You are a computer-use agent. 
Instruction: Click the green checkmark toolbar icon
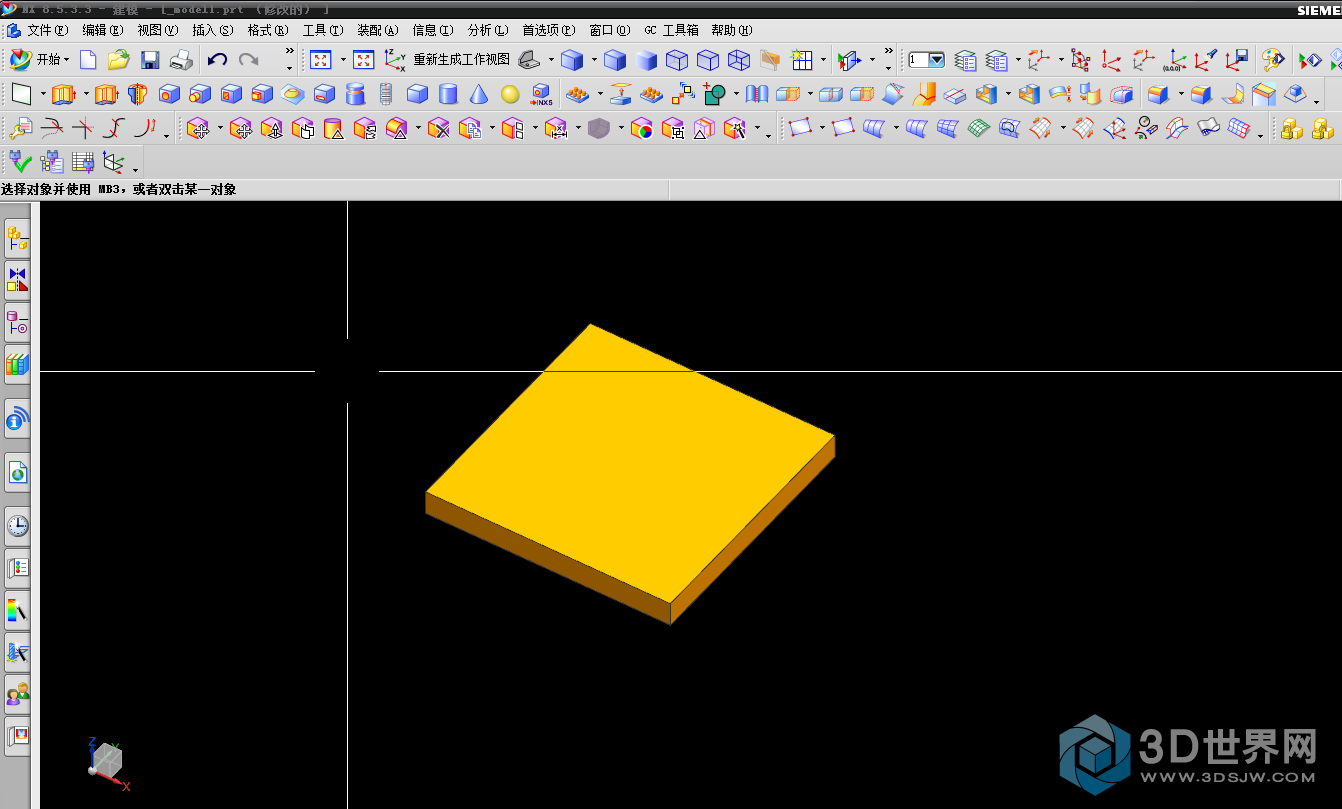(x=21, y=161)
